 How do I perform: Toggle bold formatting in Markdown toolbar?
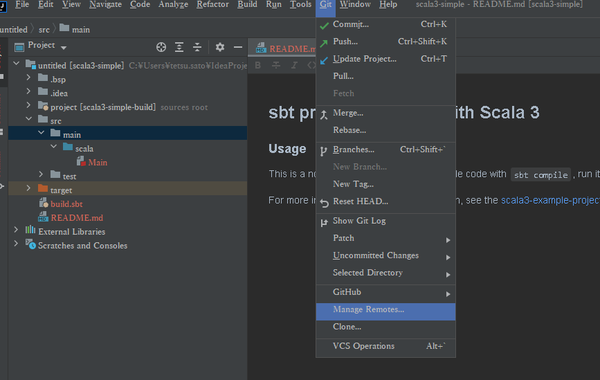[x=258, y=65]
